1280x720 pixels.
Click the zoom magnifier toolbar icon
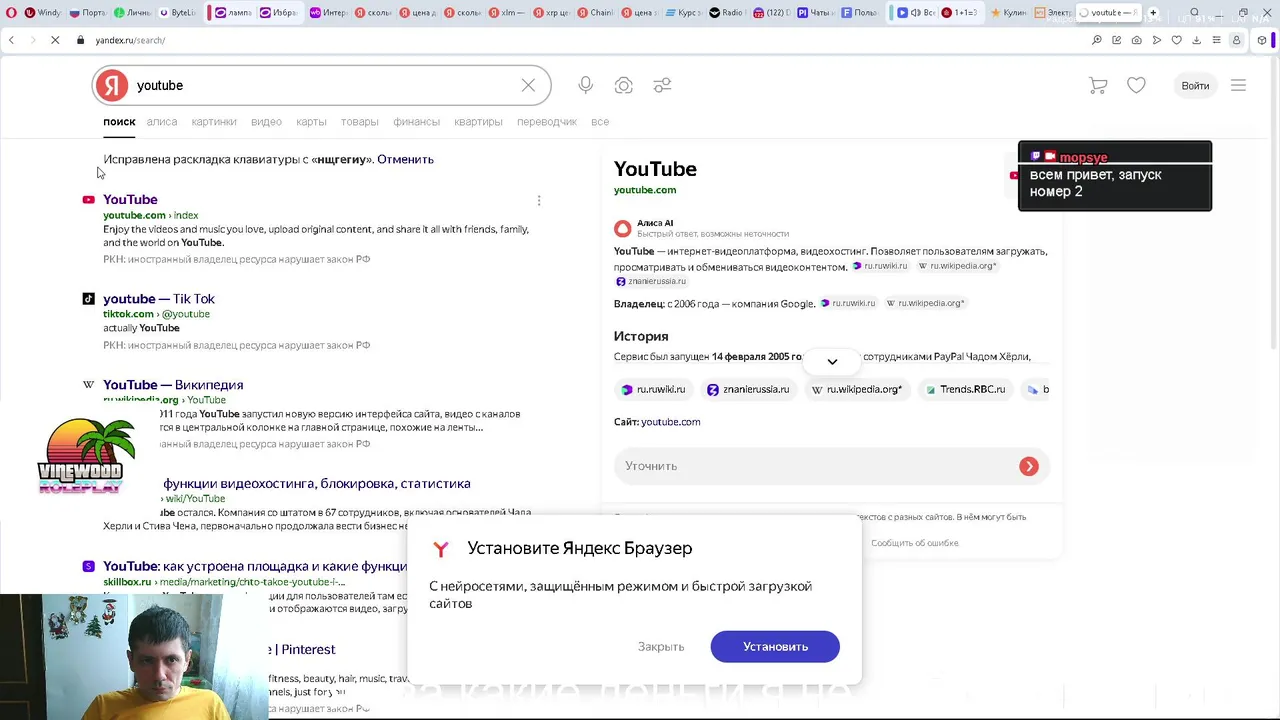pos(1097,40)
